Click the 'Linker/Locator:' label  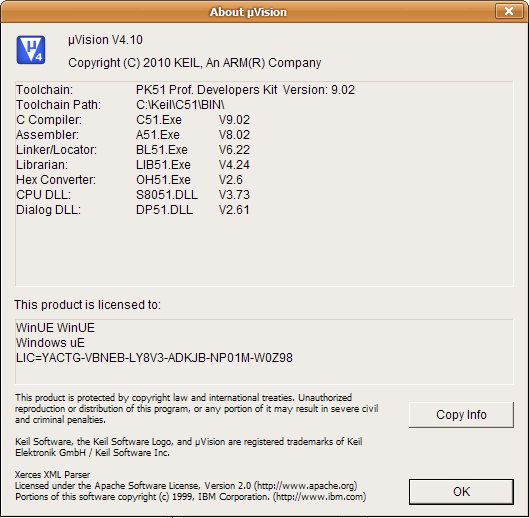coord(56,149)
